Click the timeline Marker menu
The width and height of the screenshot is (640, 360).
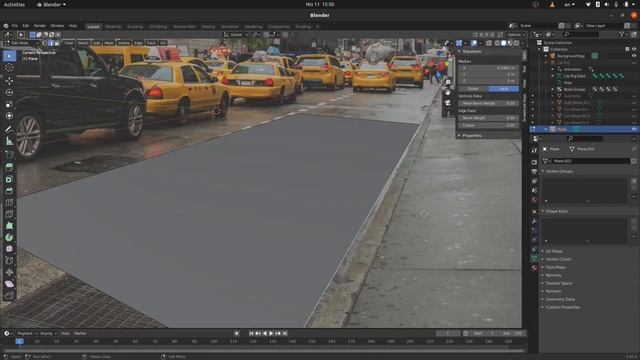point(80,333)
